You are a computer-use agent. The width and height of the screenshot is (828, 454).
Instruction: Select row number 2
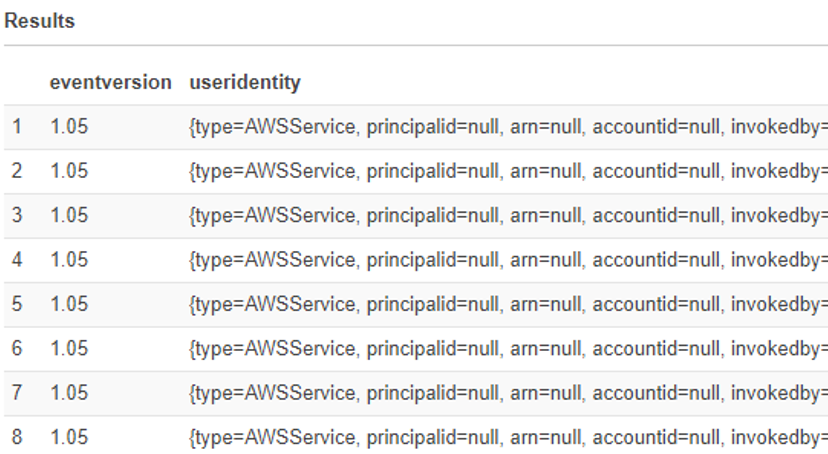coord(17,171)
